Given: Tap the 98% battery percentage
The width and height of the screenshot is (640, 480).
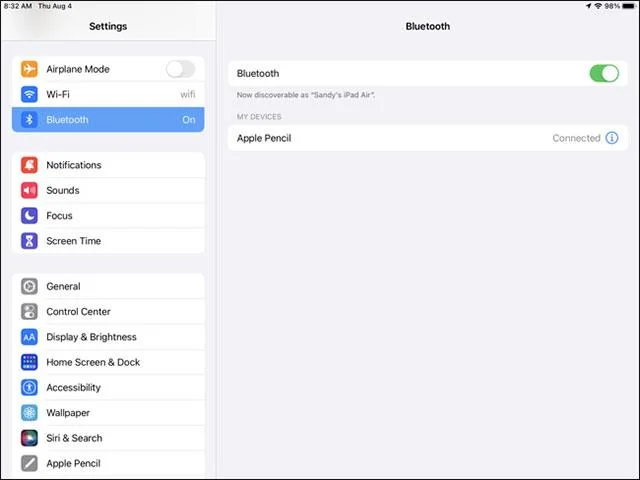Looking at the screenshot, I should tap(612, 6).
